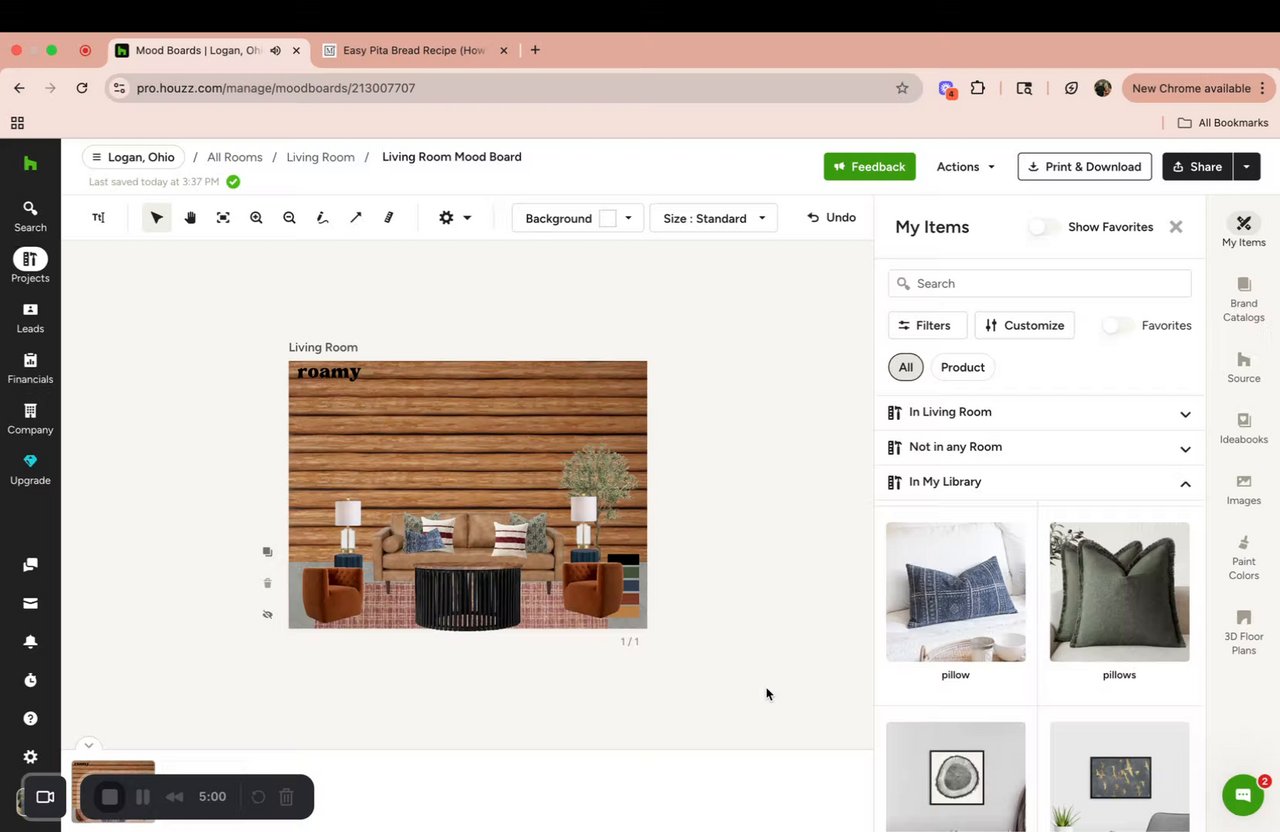The height and width of the screenshot is (832, 1280).
Task: Select the Product filter chip
Action: (962, 367)
